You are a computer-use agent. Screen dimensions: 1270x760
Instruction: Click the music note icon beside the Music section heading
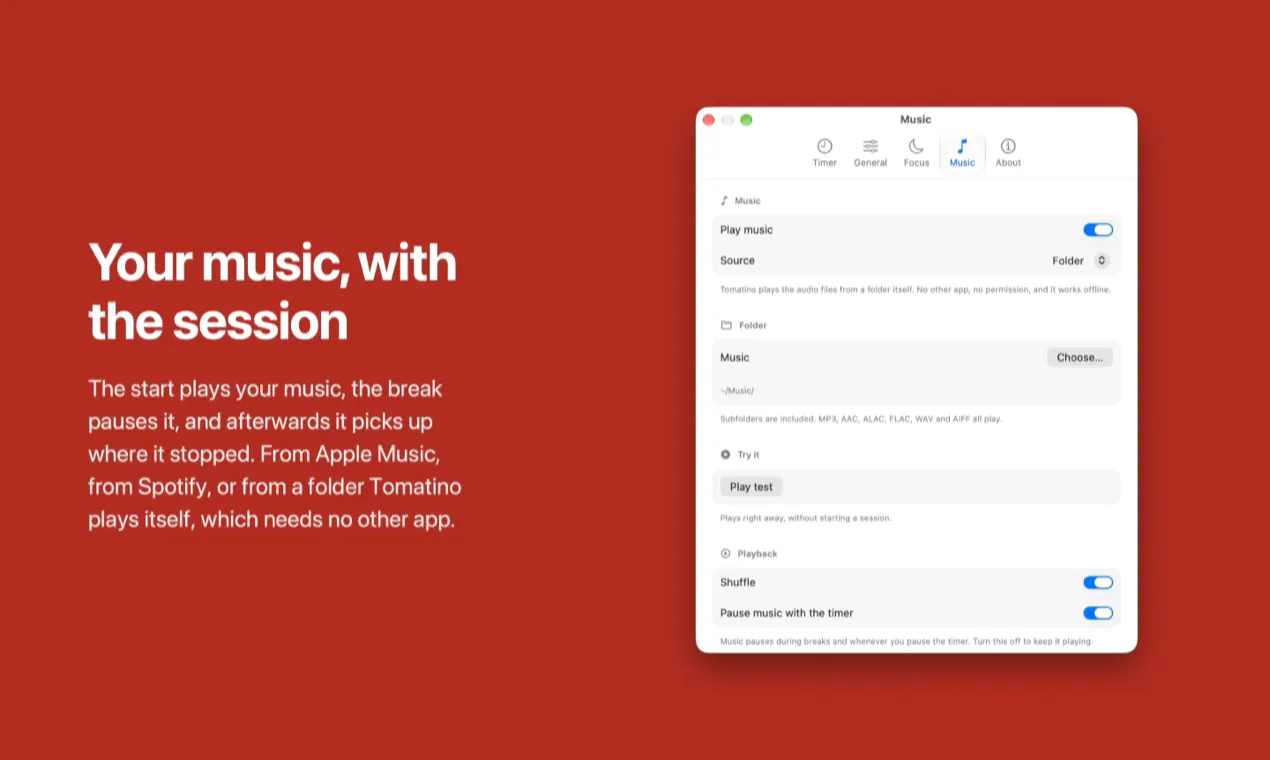click(725, 201)
